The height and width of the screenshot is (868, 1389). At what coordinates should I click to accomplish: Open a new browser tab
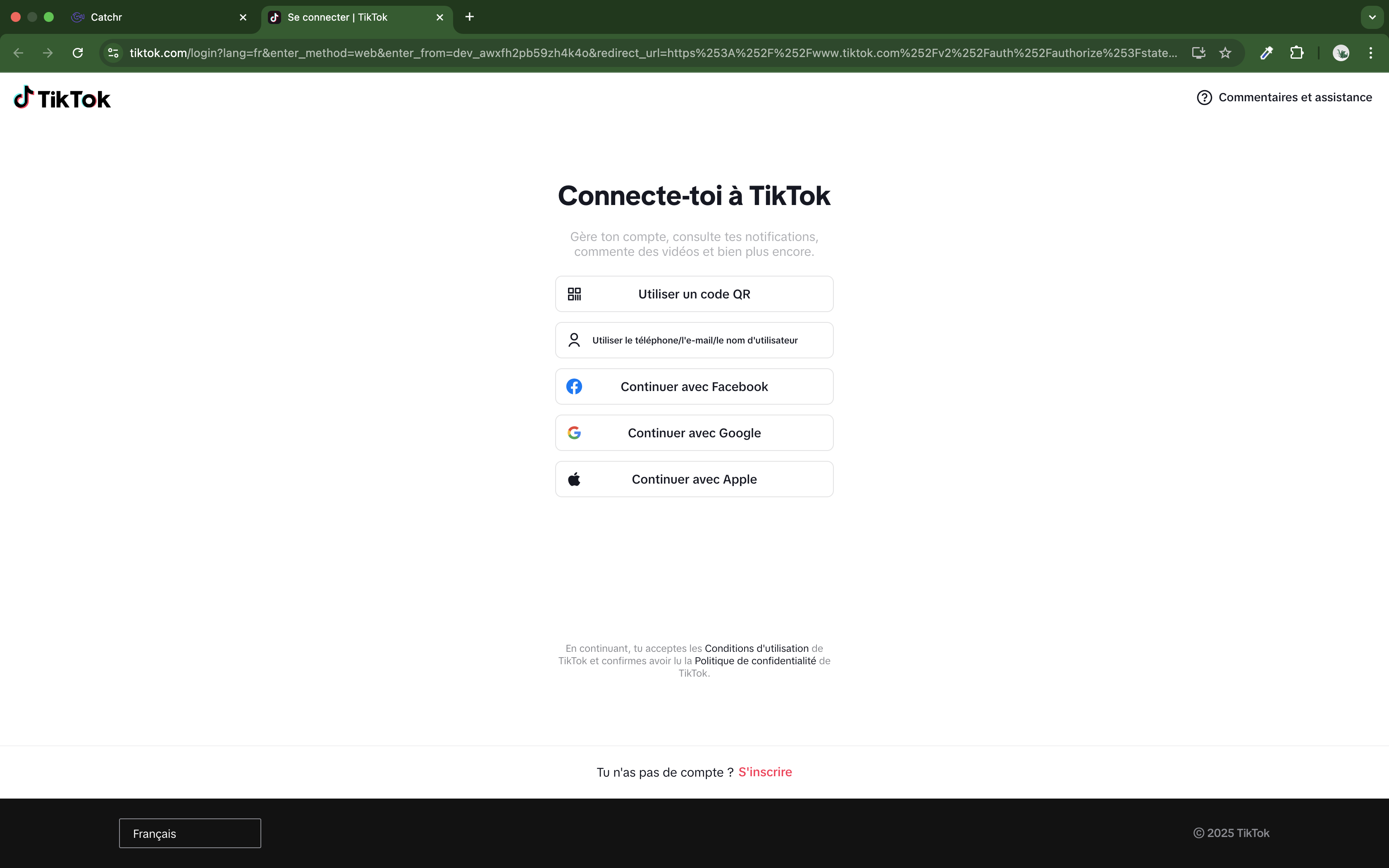pyautogui.click(x=470, y=17)
